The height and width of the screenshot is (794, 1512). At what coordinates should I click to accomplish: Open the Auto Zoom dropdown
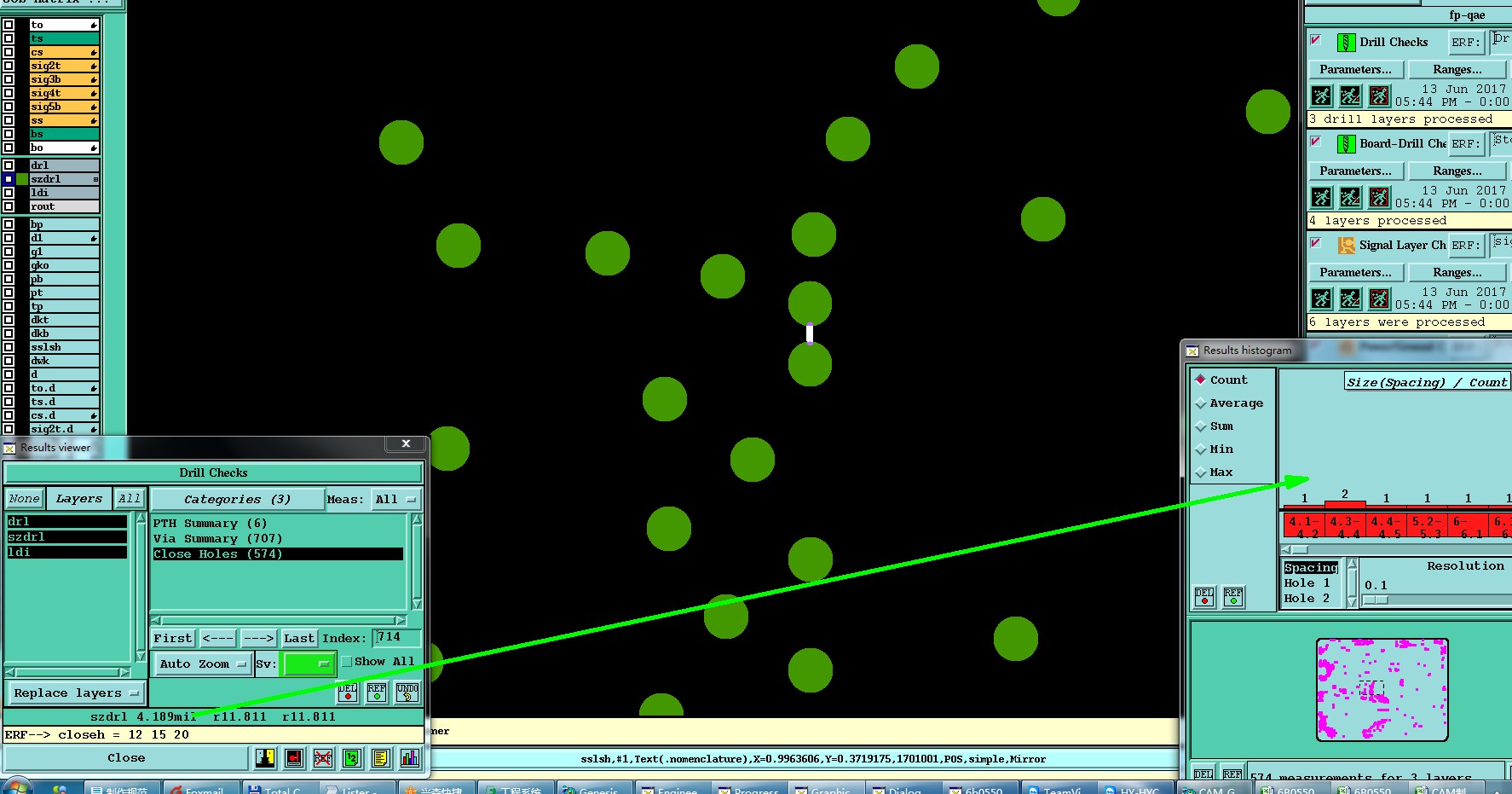point(203,664)
